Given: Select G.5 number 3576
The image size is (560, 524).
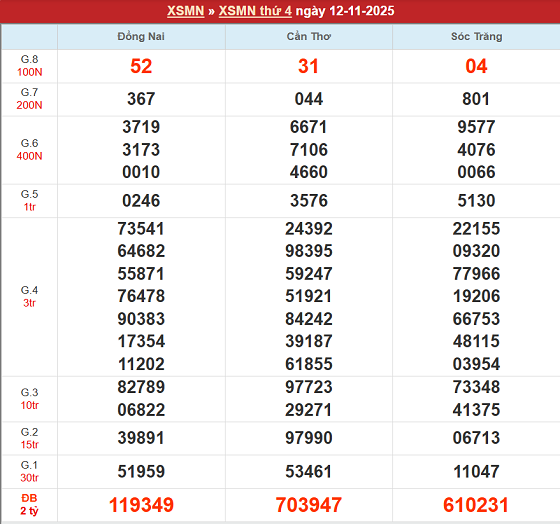Looking at the screenshot, I should [309, 201].
